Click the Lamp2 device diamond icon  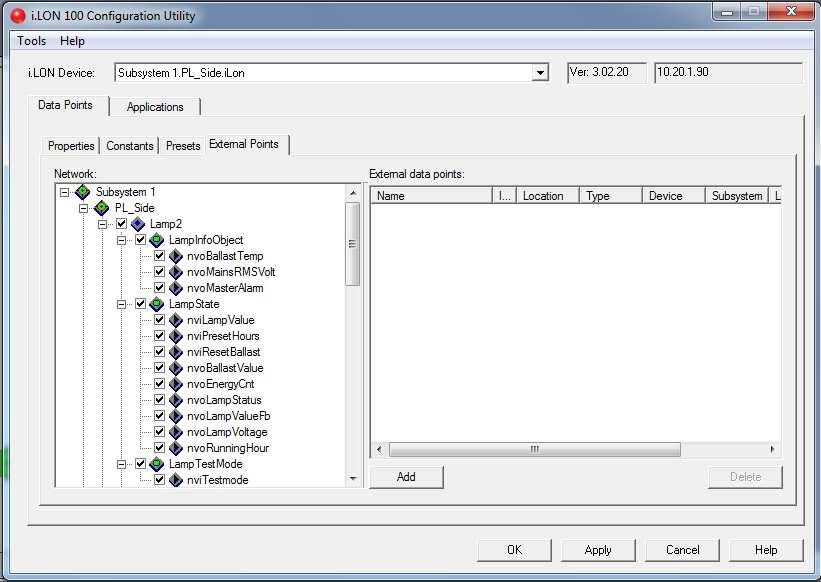pos(138,224)
